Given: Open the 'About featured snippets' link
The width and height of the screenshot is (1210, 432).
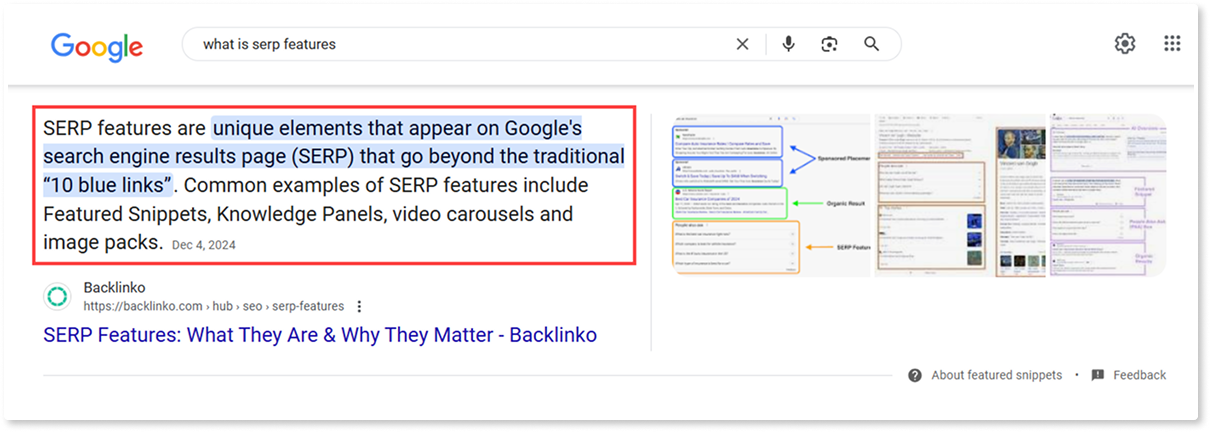Looking at the screenshot, I should pyautogui.click(x=996, y=375).
